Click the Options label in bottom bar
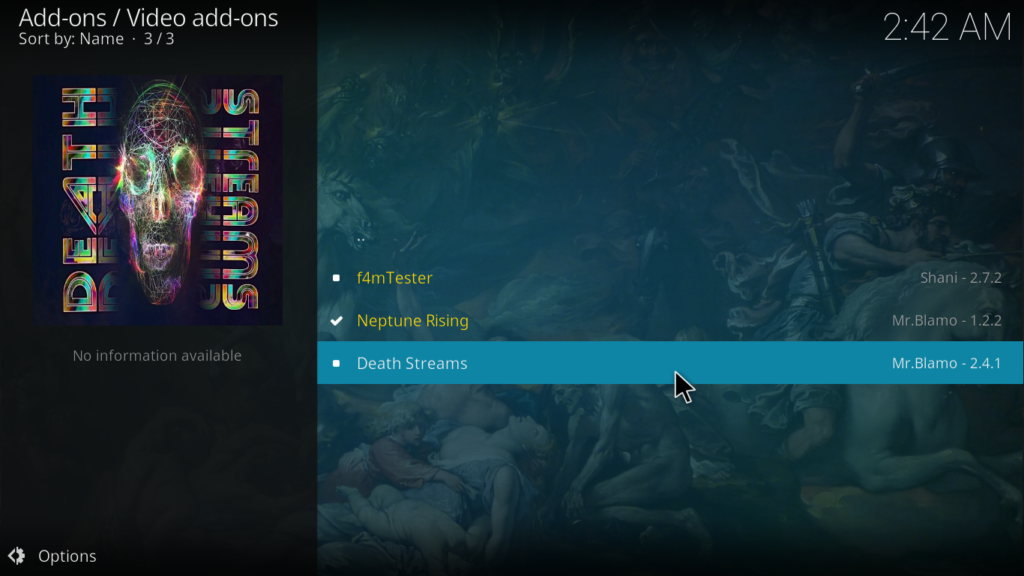Screen dimensions: 1024x576 [x=67, y=556]
